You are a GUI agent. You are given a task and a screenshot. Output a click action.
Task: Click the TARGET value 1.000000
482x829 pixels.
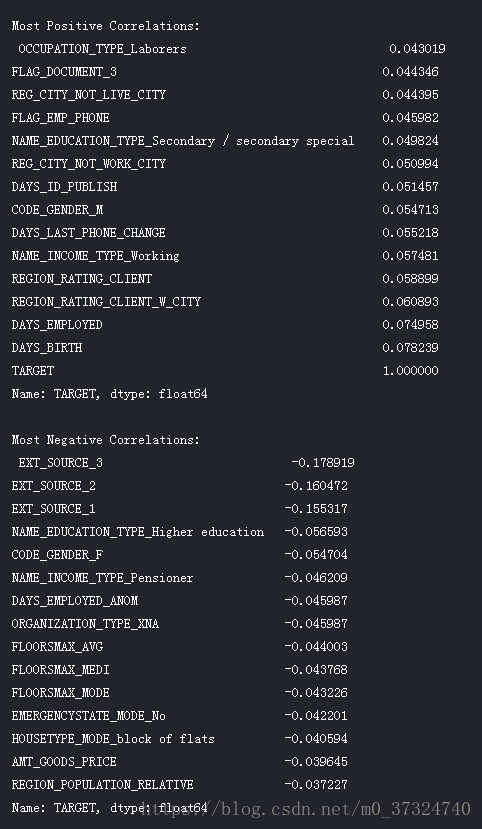[410, 371]
